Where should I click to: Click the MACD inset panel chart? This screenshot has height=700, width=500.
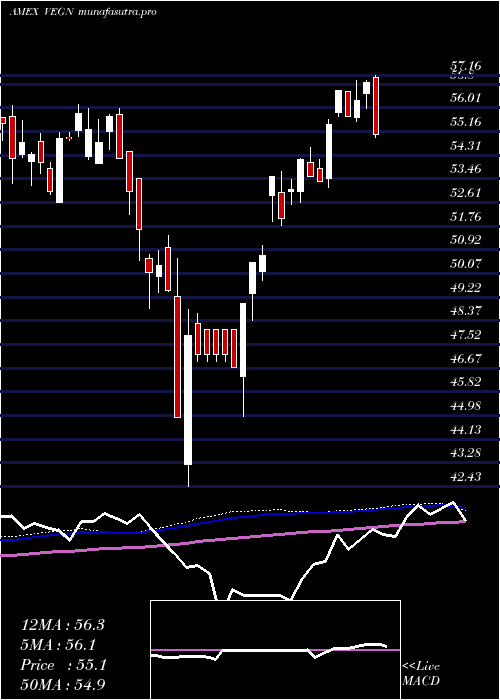[x=275, y=650]
